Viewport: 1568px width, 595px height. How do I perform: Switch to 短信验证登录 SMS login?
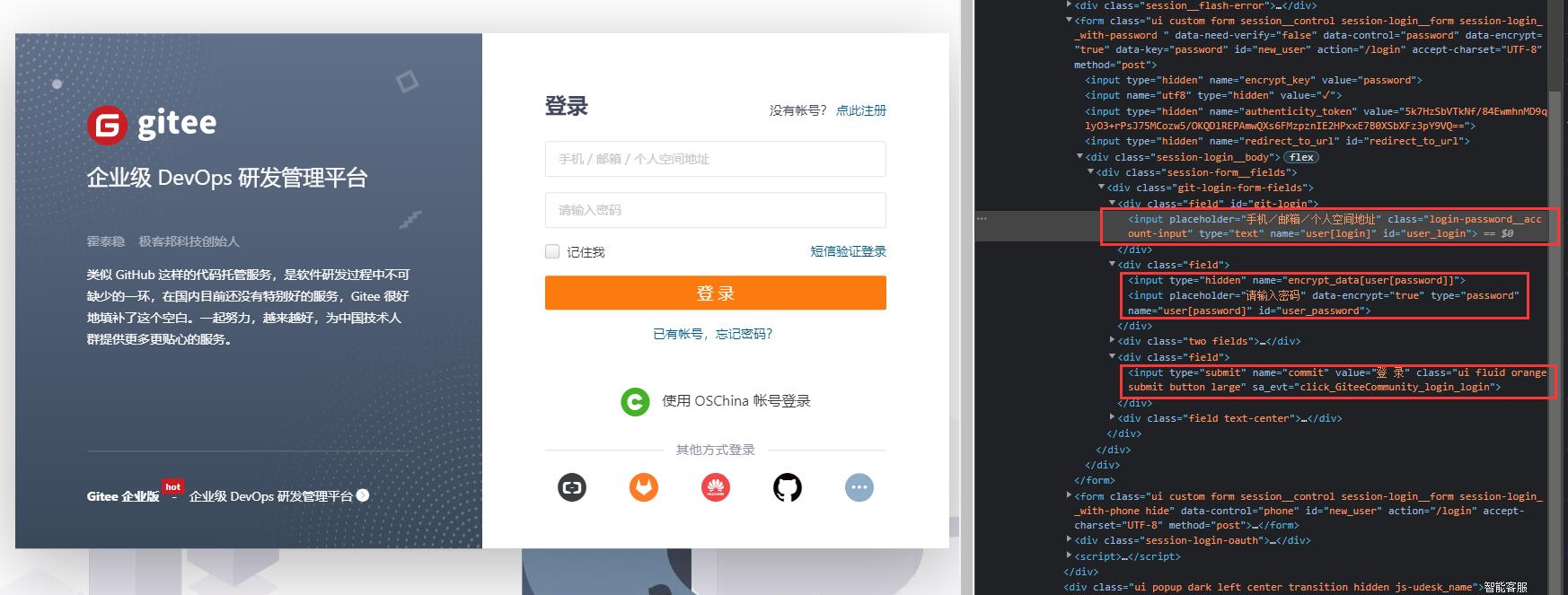848,251
